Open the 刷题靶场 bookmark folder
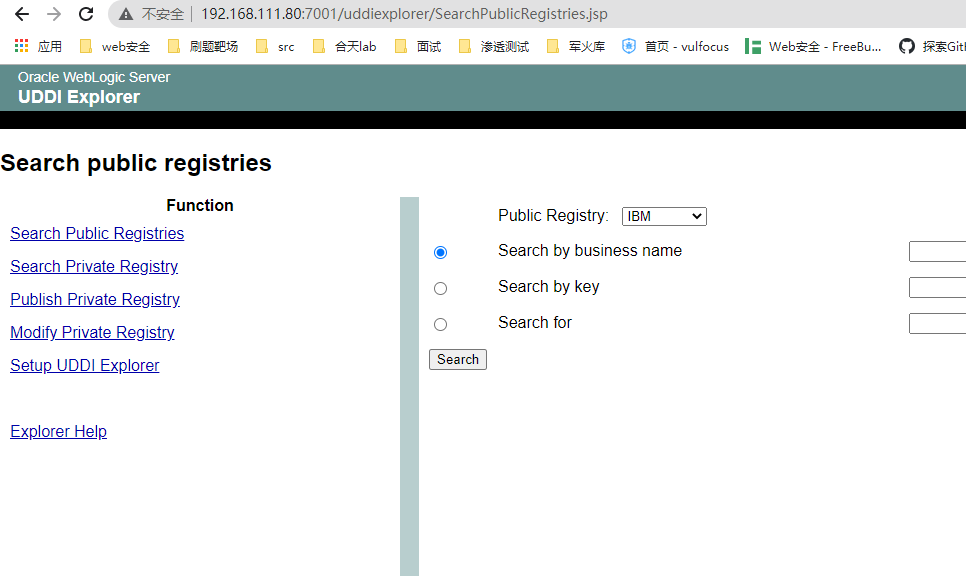 point(203,46)
